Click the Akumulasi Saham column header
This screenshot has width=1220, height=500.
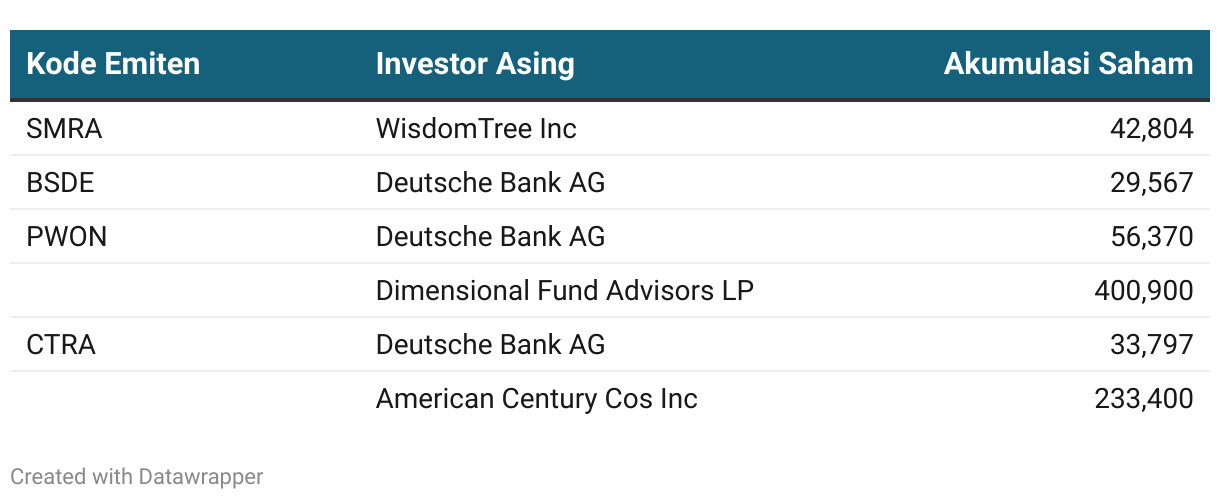pos(1068,64)
